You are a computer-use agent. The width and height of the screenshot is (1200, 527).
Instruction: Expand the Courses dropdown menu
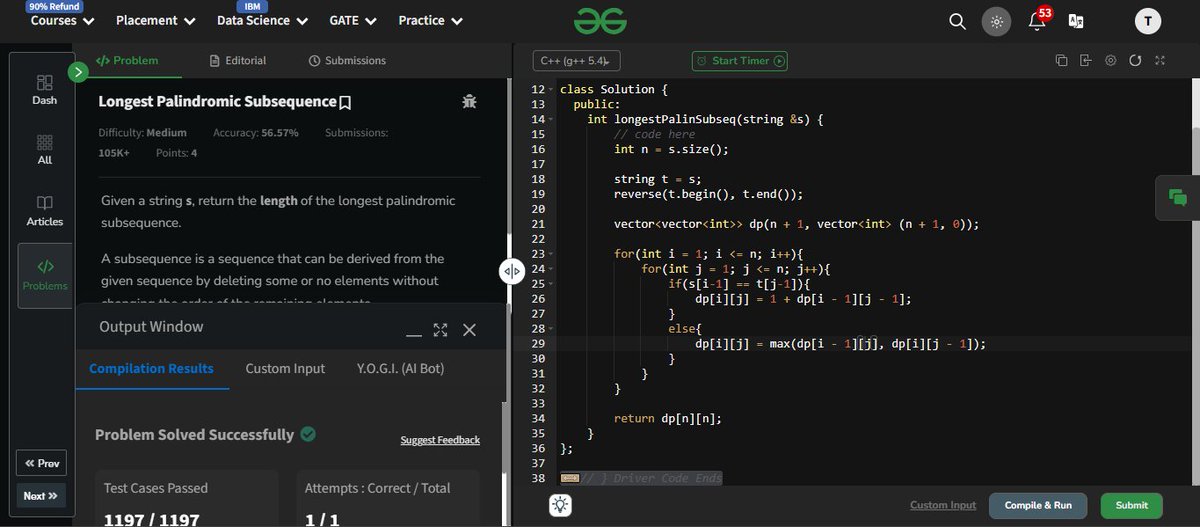(x=63, y=20)
